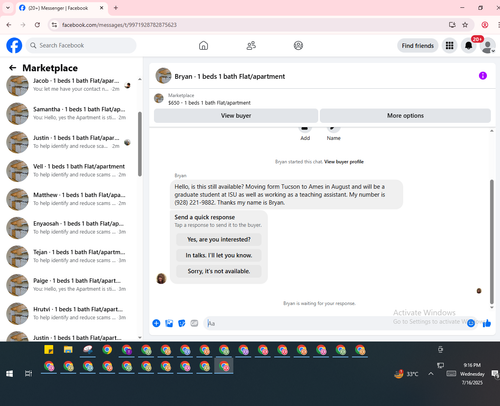This screenshot has width=500, height=406.
Task: Send 'Yes, are you interested?' quick response
Action: click(x=219, y=239)
